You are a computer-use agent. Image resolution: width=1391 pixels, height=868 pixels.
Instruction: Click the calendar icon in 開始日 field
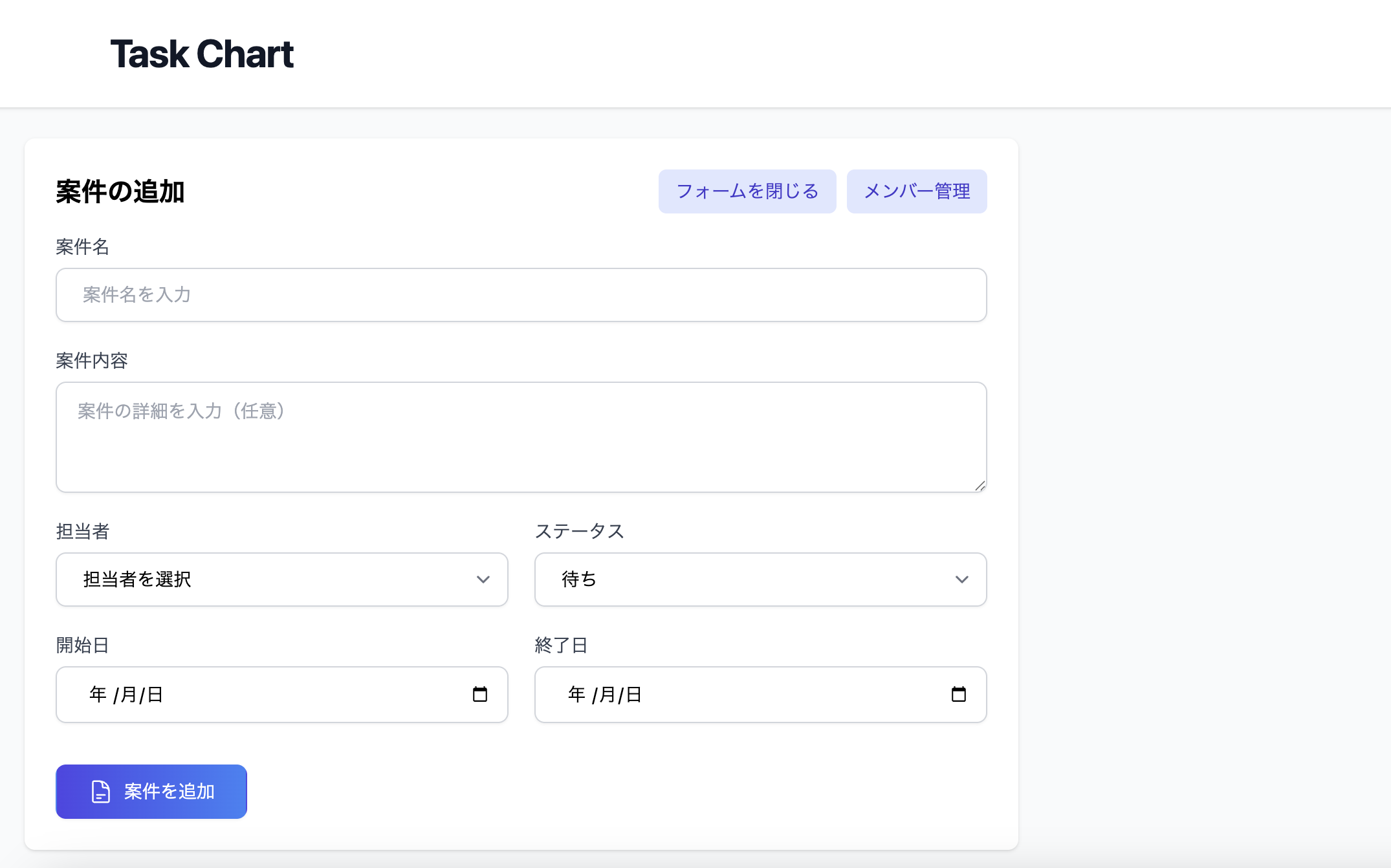[x=479, y=694]
